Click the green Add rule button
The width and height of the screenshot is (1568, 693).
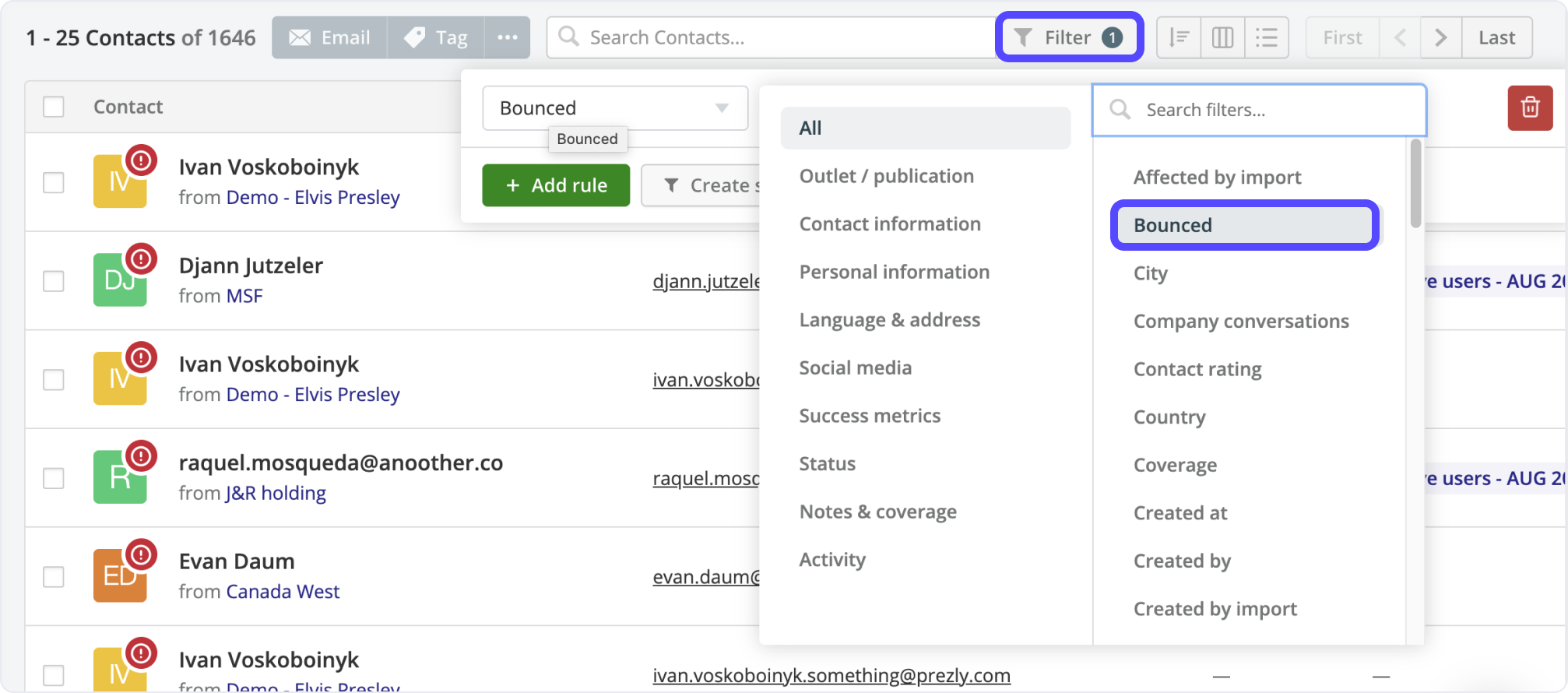coord(556,185)
